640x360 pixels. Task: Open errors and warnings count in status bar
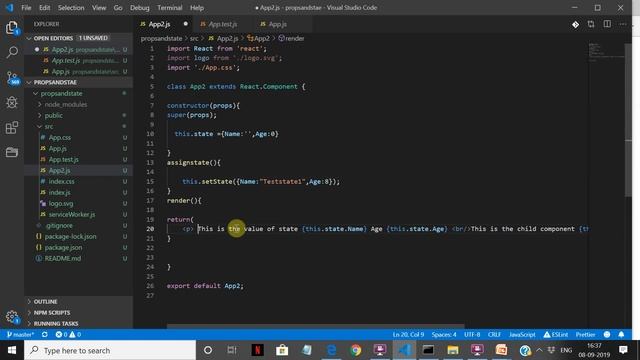pos(68,334)
